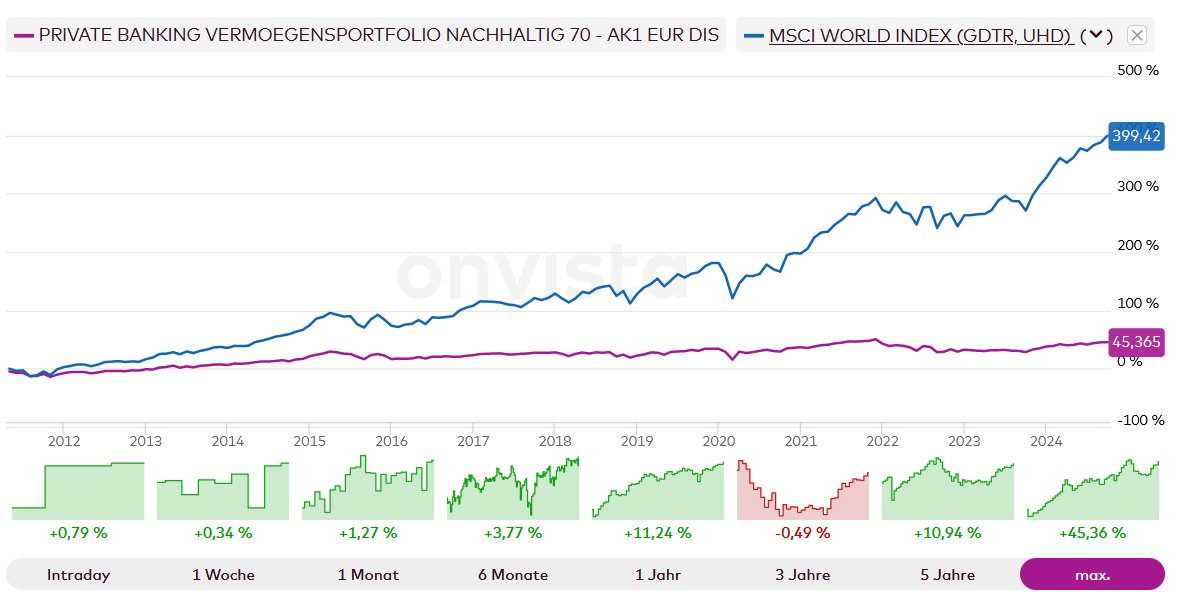
Task: Select the 1 Monat time range
Action: click(x=368, y=575)
